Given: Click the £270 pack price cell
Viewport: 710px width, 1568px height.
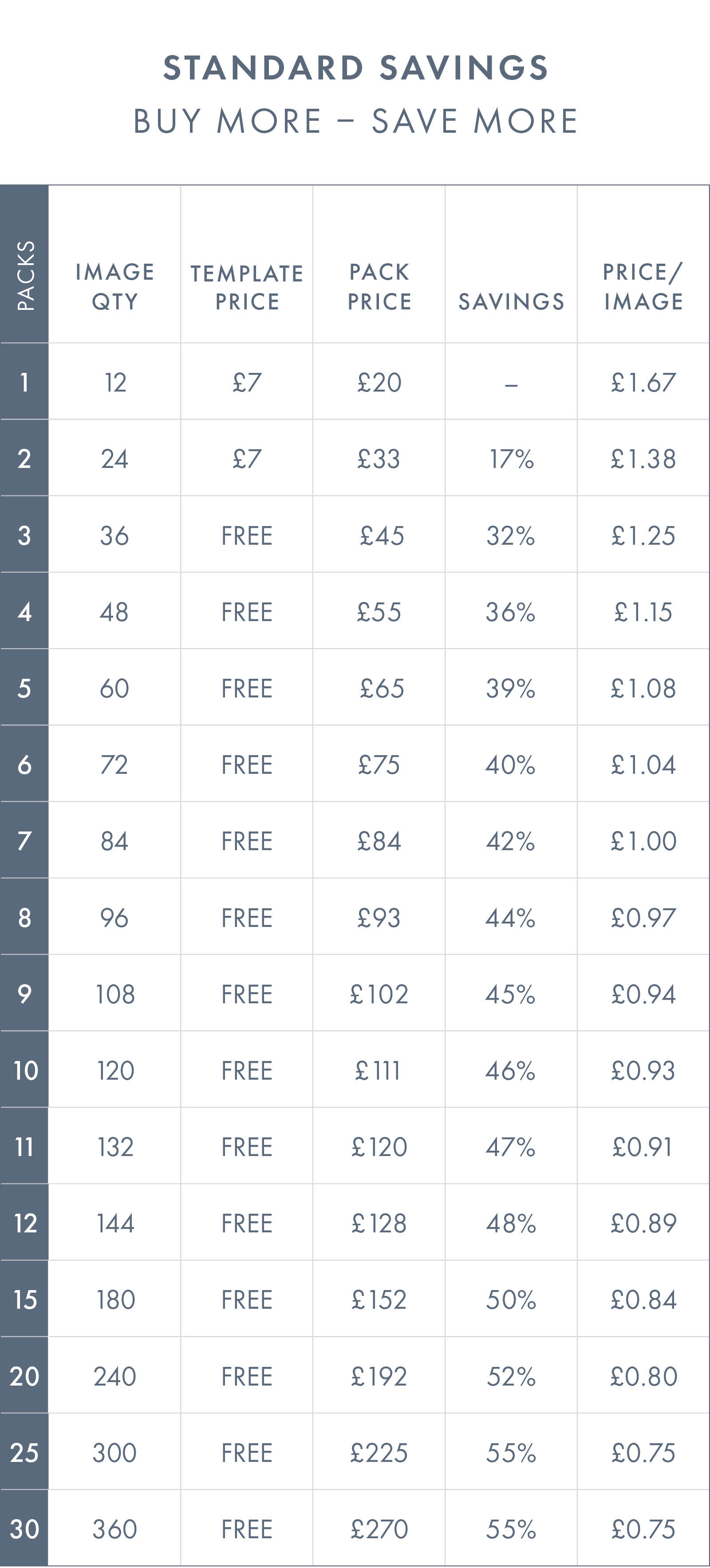Looking at the screenshot, I should (x=379, y=1529).
